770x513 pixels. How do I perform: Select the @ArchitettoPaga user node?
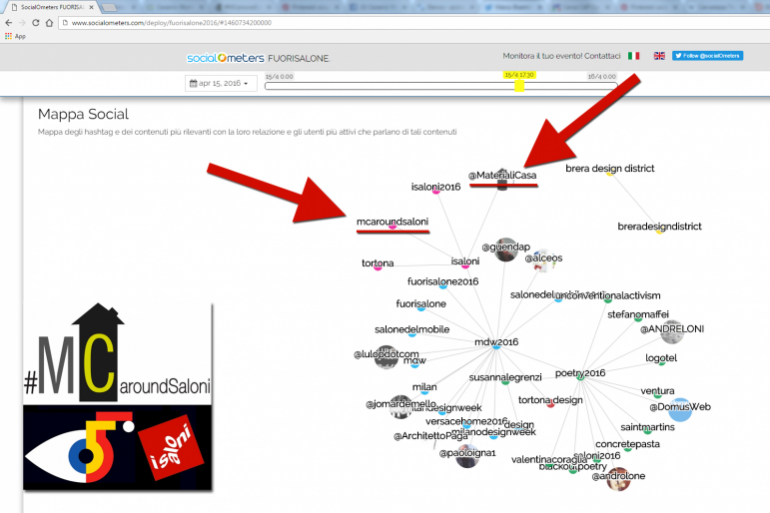(x=430, y=436)
